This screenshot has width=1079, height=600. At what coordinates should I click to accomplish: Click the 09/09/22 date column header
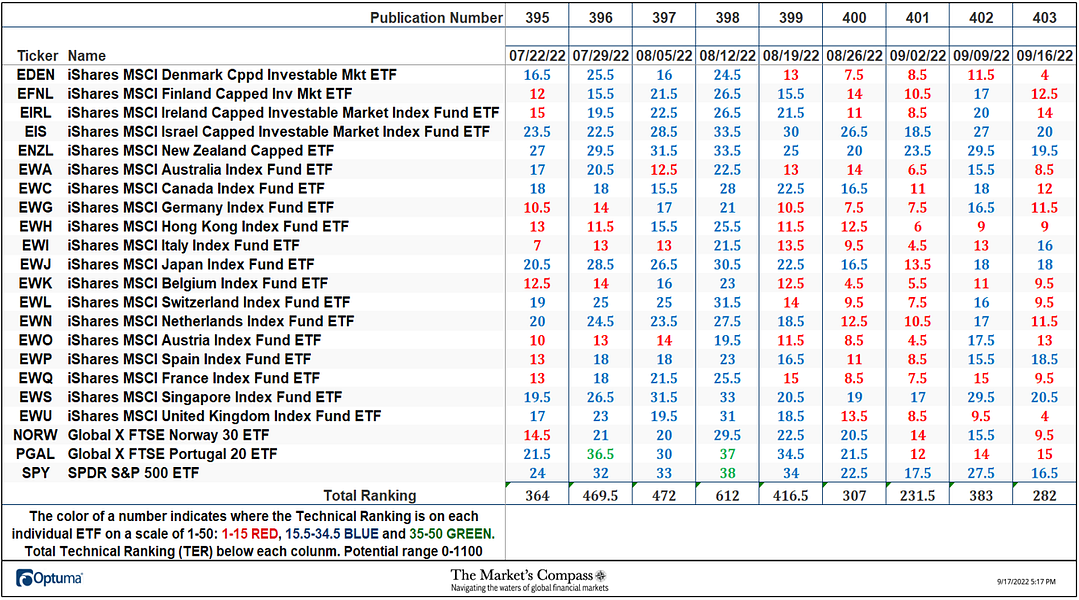pos(981,56)
